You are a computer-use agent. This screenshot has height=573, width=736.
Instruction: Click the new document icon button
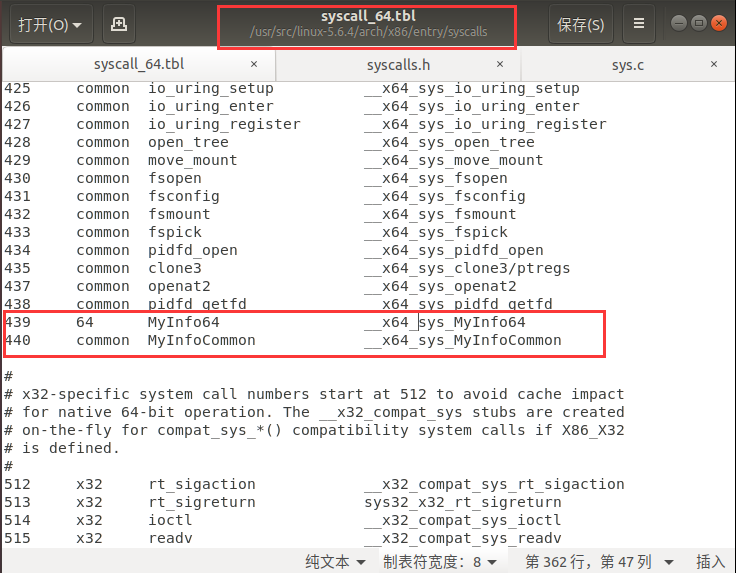point(119,24)
